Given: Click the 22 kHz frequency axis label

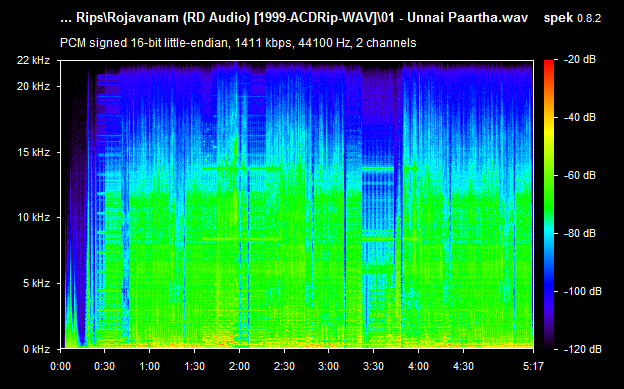Looking at the screenshot, I should tap(33, 61).
